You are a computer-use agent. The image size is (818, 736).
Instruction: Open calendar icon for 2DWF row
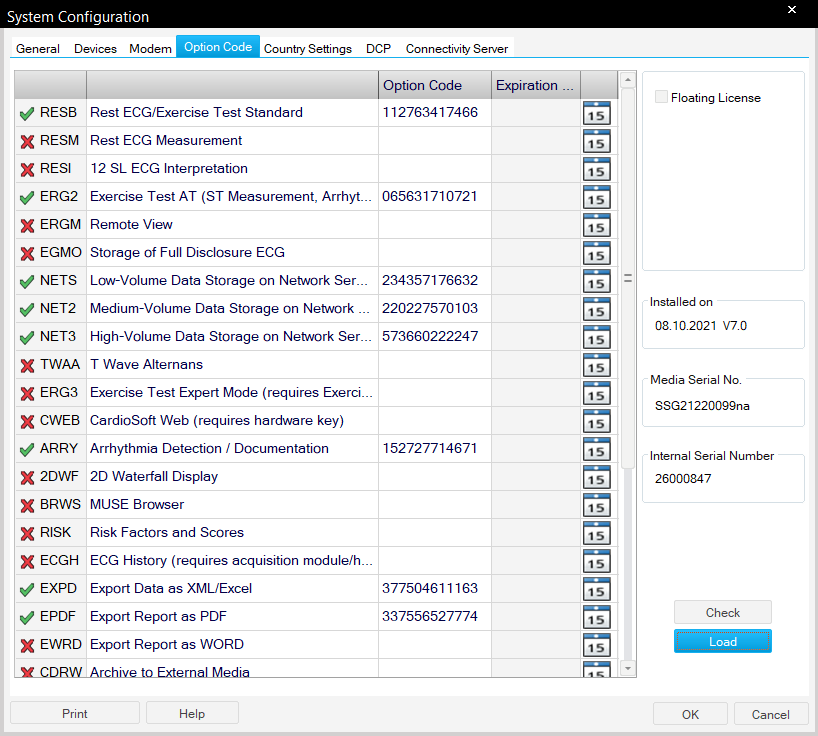tap(596, 477)
